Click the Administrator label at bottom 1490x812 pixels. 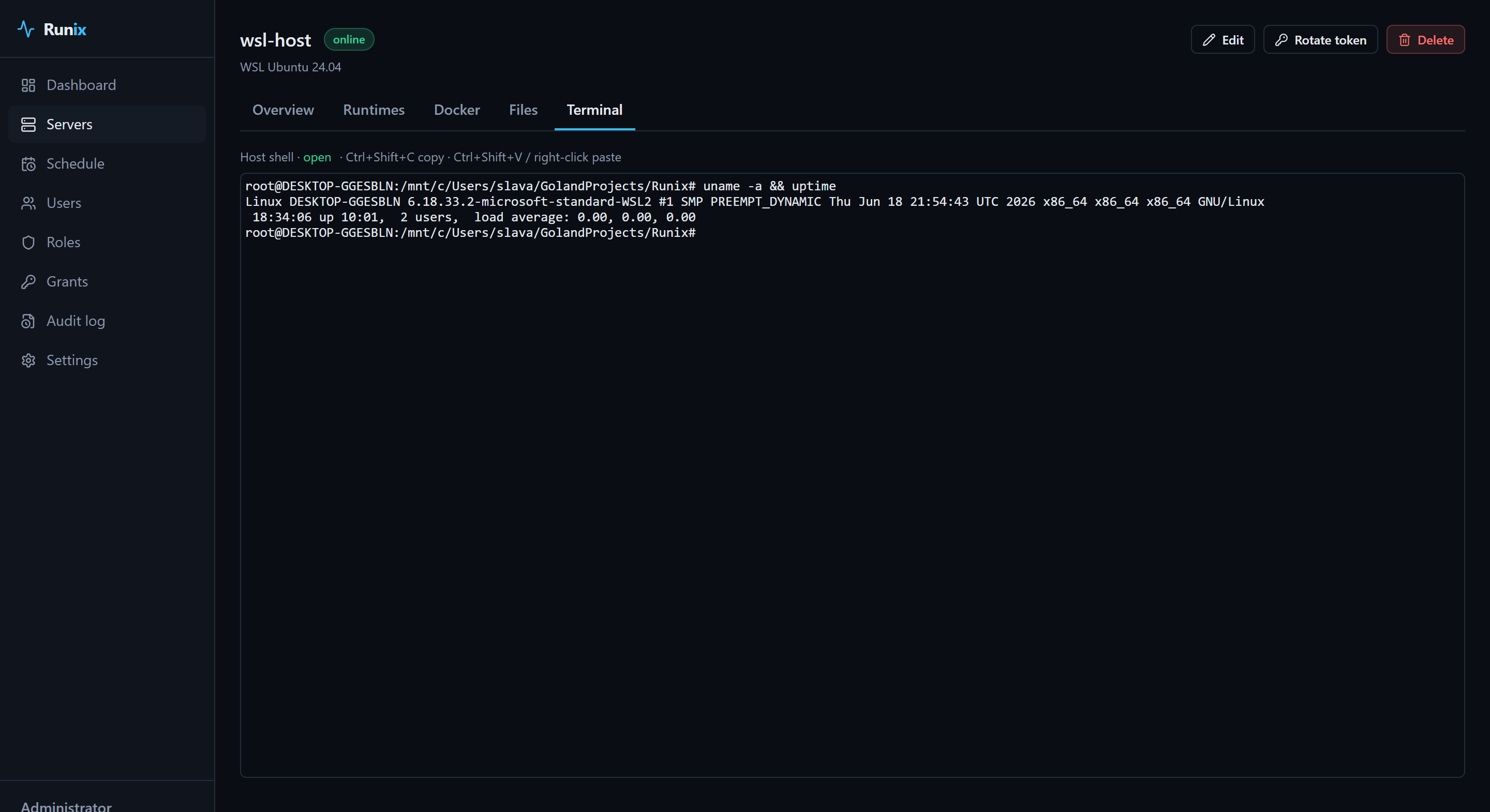(x=67, y=806)
